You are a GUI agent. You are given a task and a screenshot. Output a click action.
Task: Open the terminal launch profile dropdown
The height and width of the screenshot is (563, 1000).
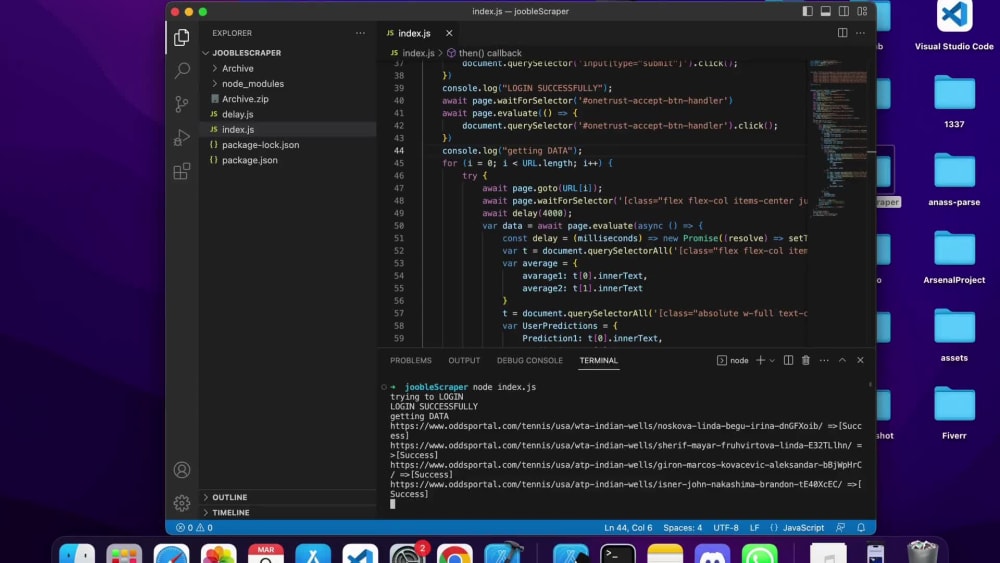pos(772,360)
